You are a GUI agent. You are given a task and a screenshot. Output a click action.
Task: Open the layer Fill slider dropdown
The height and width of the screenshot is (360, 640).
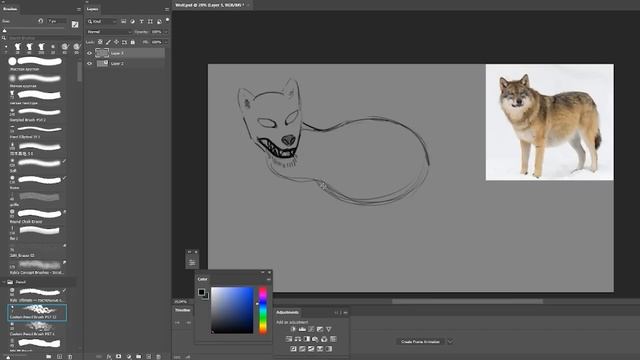click(x=166, y=42)
